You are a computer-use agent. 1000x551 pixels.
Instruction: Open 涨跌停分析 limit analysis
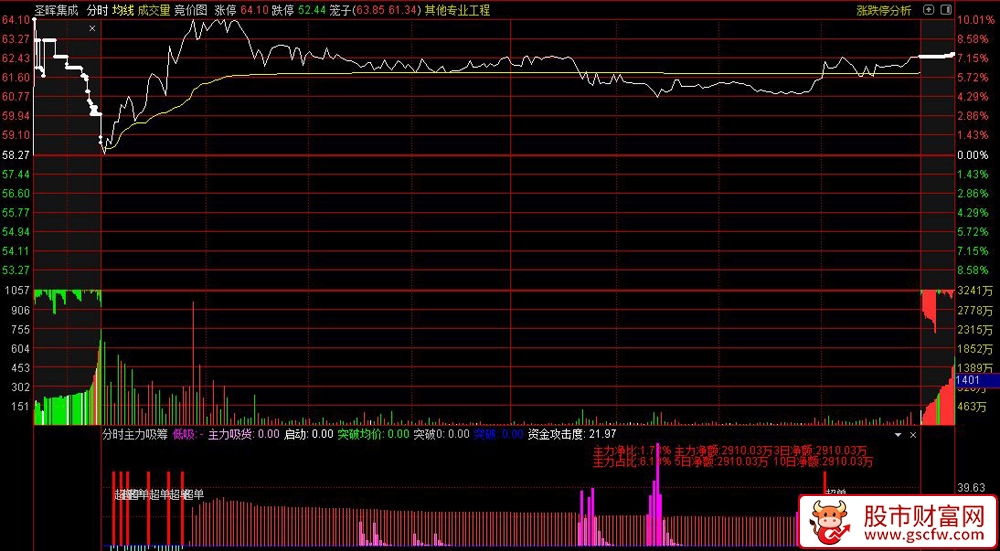[x=884, y=10]
